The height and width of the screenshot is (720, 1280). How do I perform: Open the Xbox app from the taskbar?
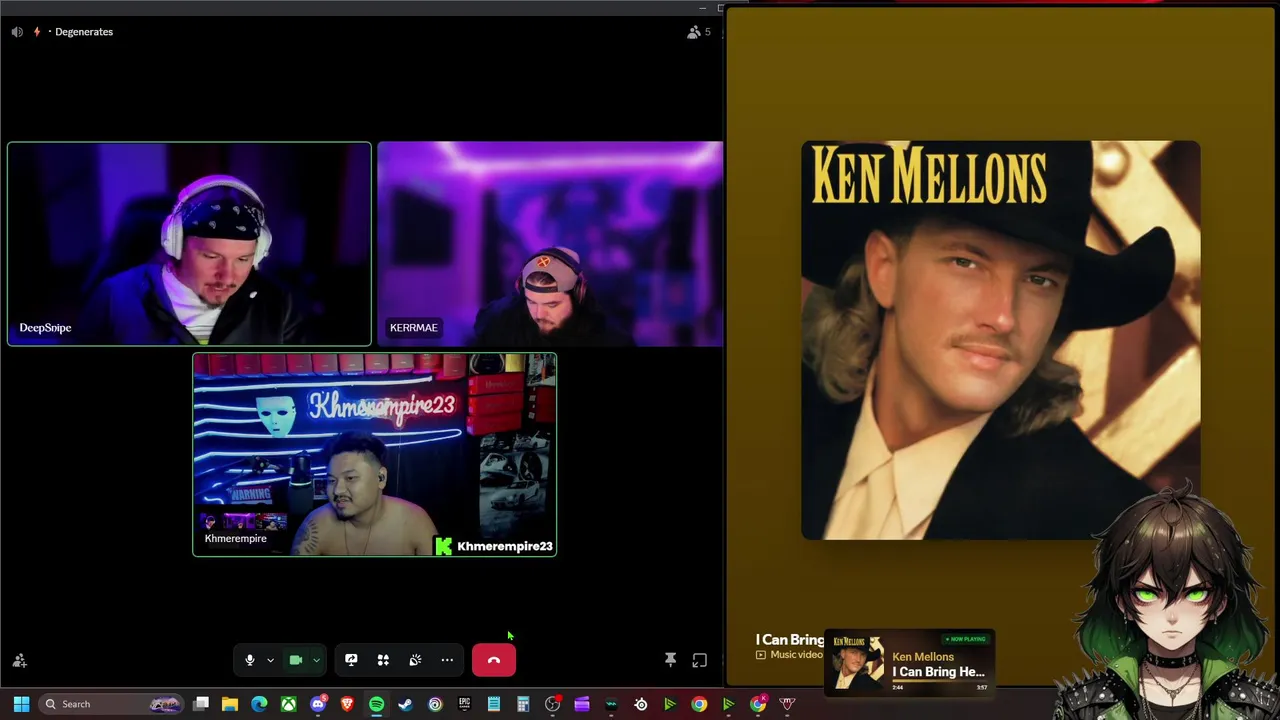(288, 704)
